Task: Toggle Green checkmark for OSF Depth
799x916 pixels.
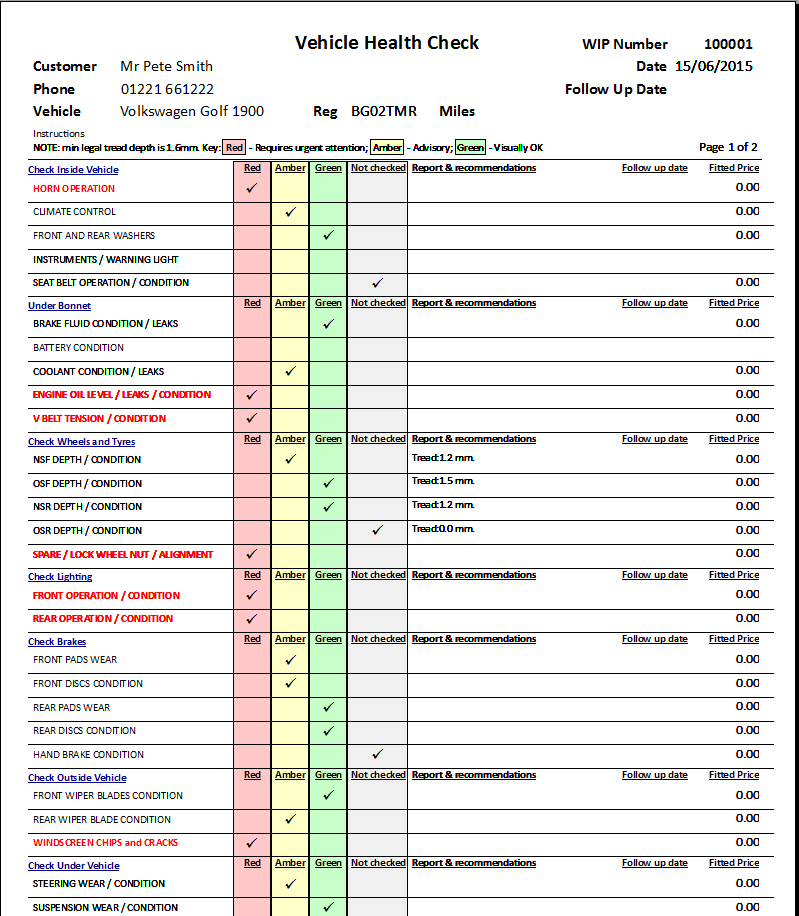Action: 329,483
